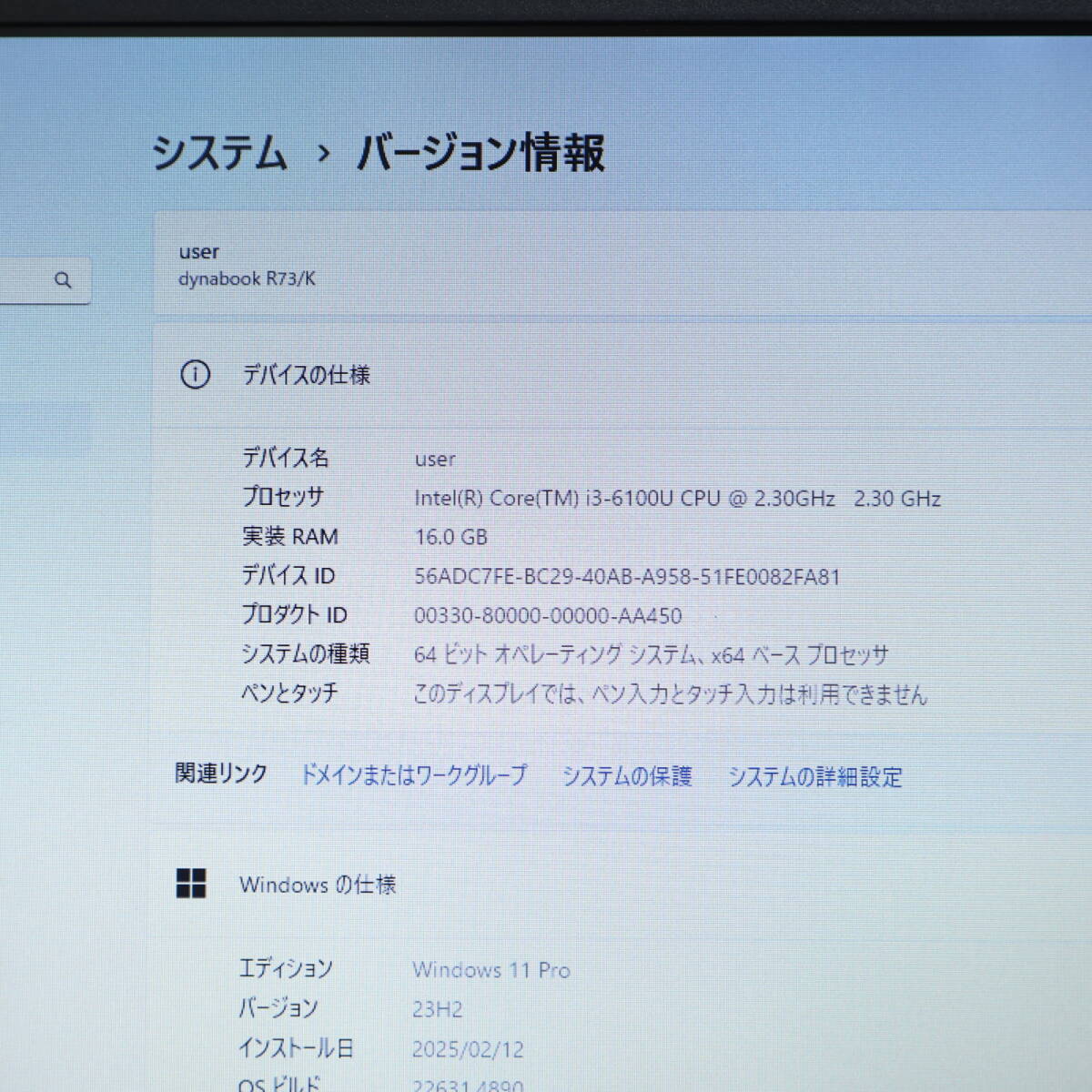Click the デバイス ID label
The image size is (1092, 1092).
pos(288,576)
